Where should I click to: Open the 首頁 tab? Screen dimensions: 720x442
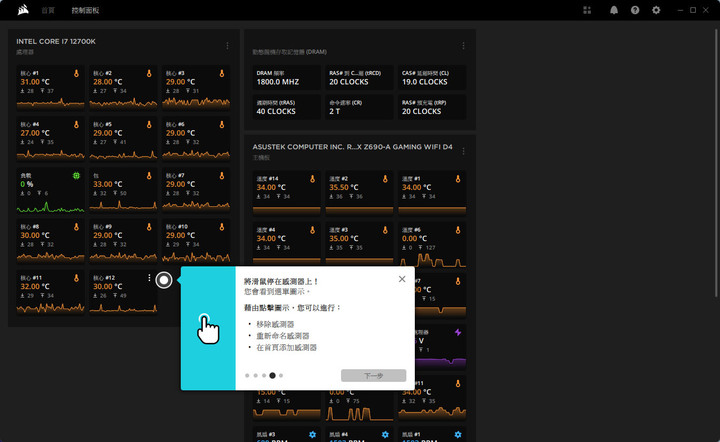coord(48,10)
